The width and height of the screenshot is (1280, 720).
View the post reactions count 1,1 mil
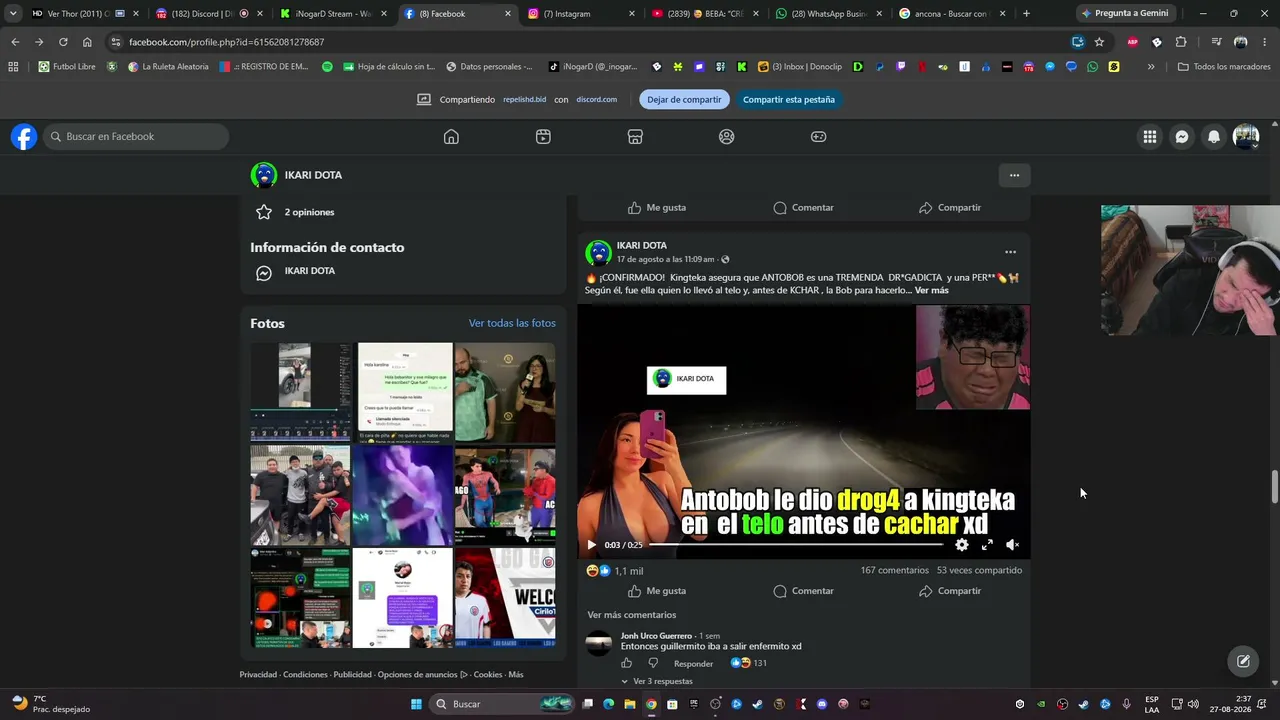point(629,571)
